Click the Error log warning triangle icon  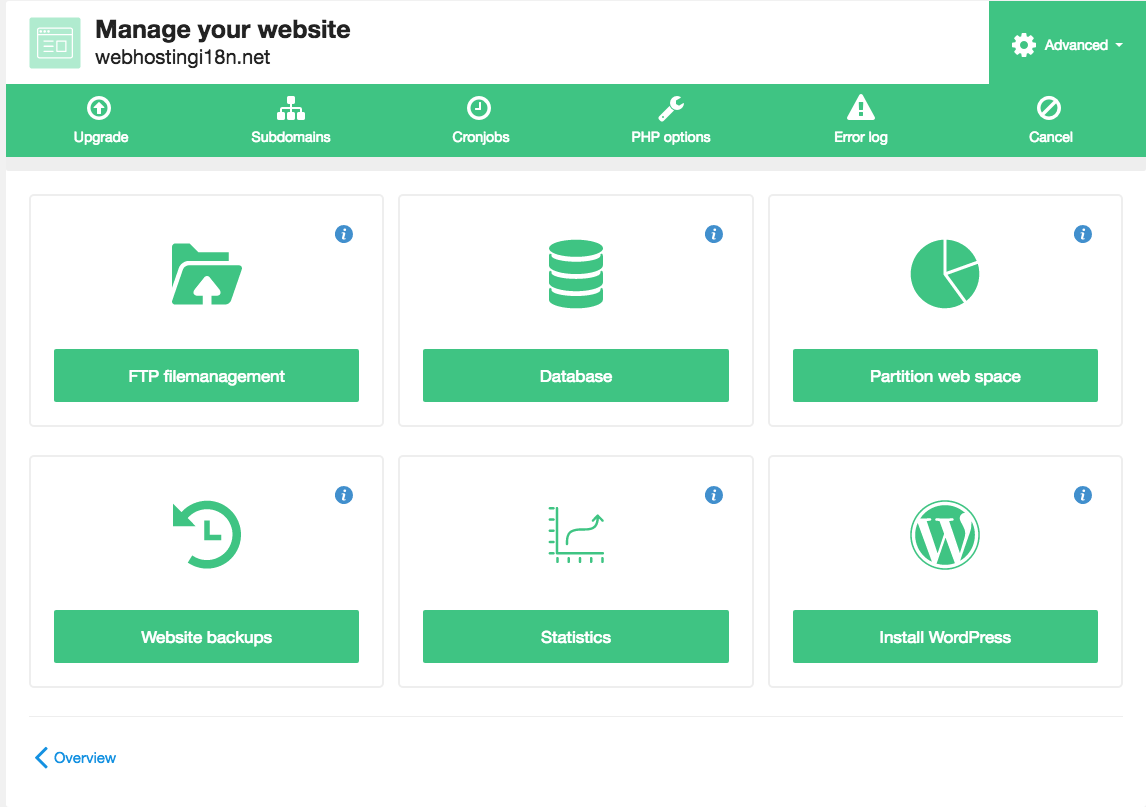click(x=861, y=107)
